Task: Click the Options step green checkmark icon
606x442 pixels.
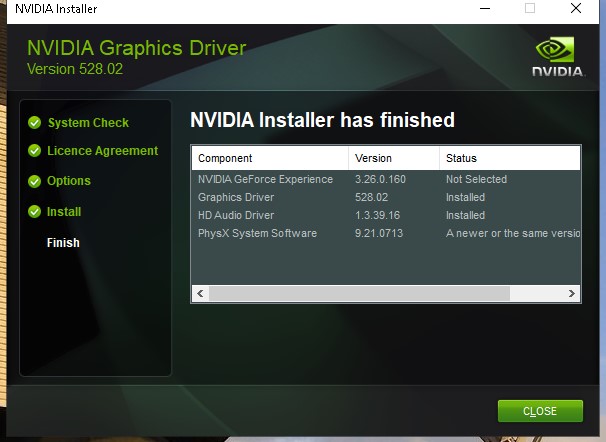Action: point(34,181)
